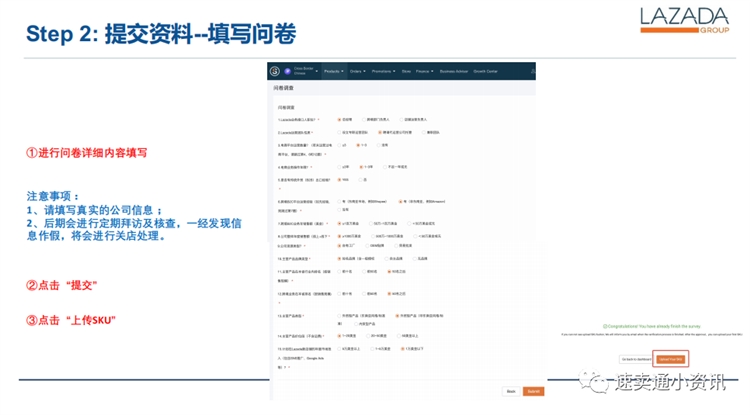
Task: Select the YES radio for question 5
Action: 340,180
